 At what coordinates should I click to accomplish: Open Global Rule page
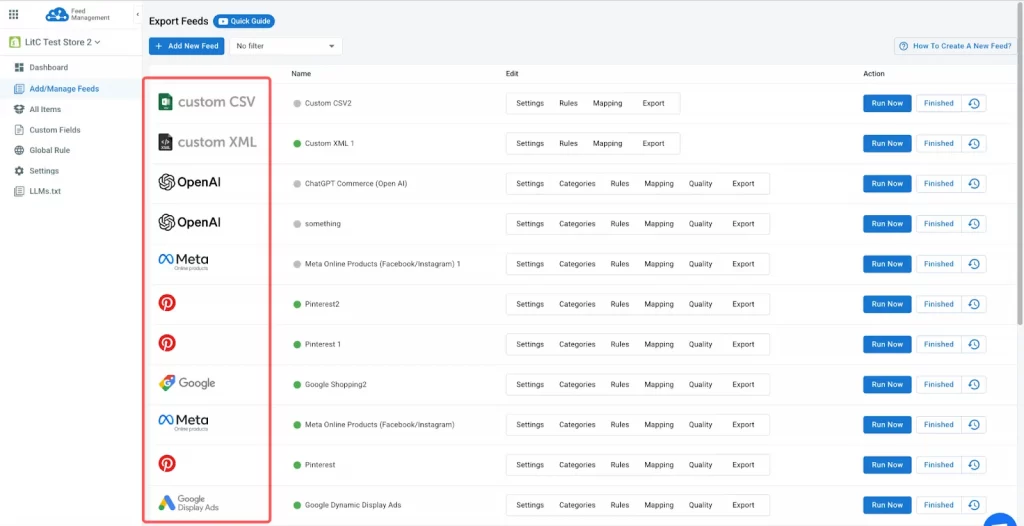click(50, 150)
